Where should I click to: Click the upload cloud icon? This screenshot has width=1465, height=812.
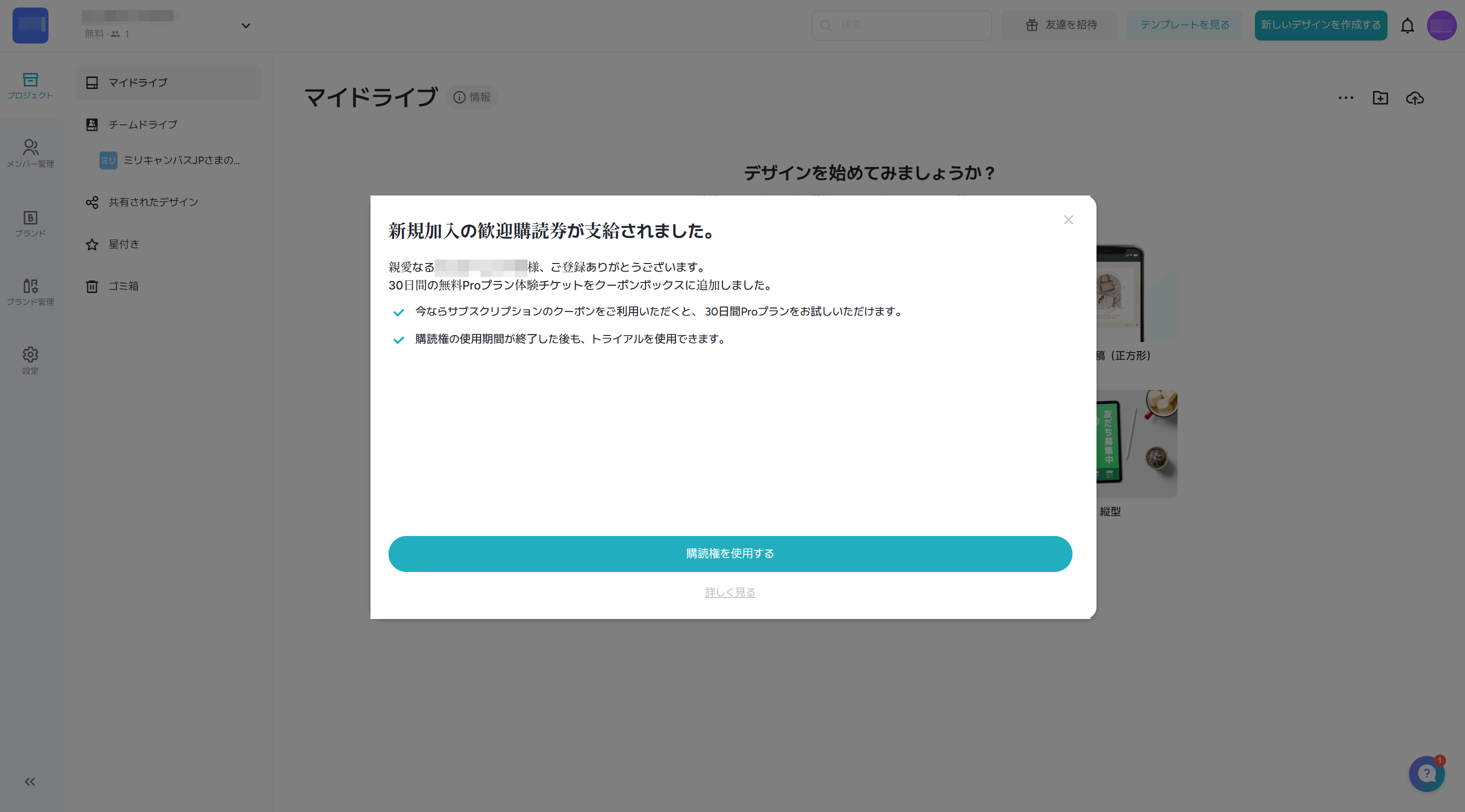click(1415, 98)
